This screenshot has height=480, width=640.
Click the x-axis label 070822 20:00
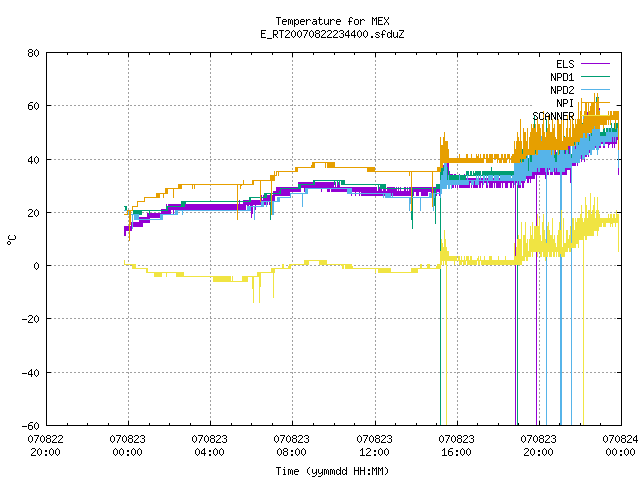click(x=45, y=446)
